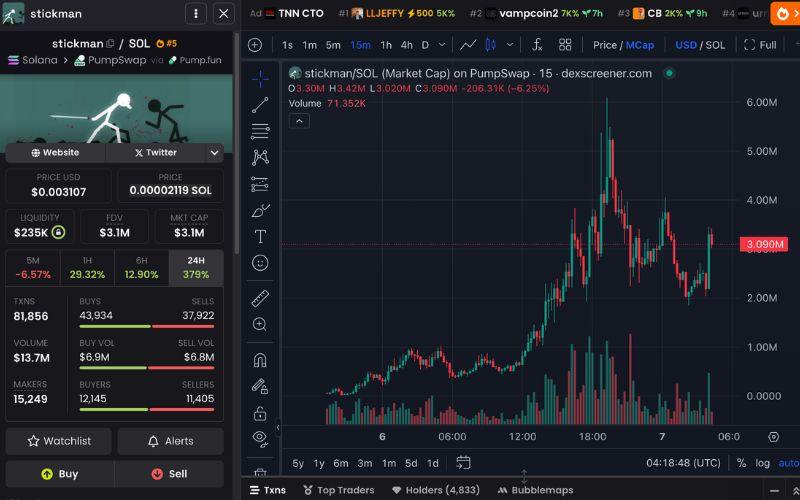Viewport: 800px width, 500px height.
Task: Select the ruler measure tool
Action: click(260, 298)
